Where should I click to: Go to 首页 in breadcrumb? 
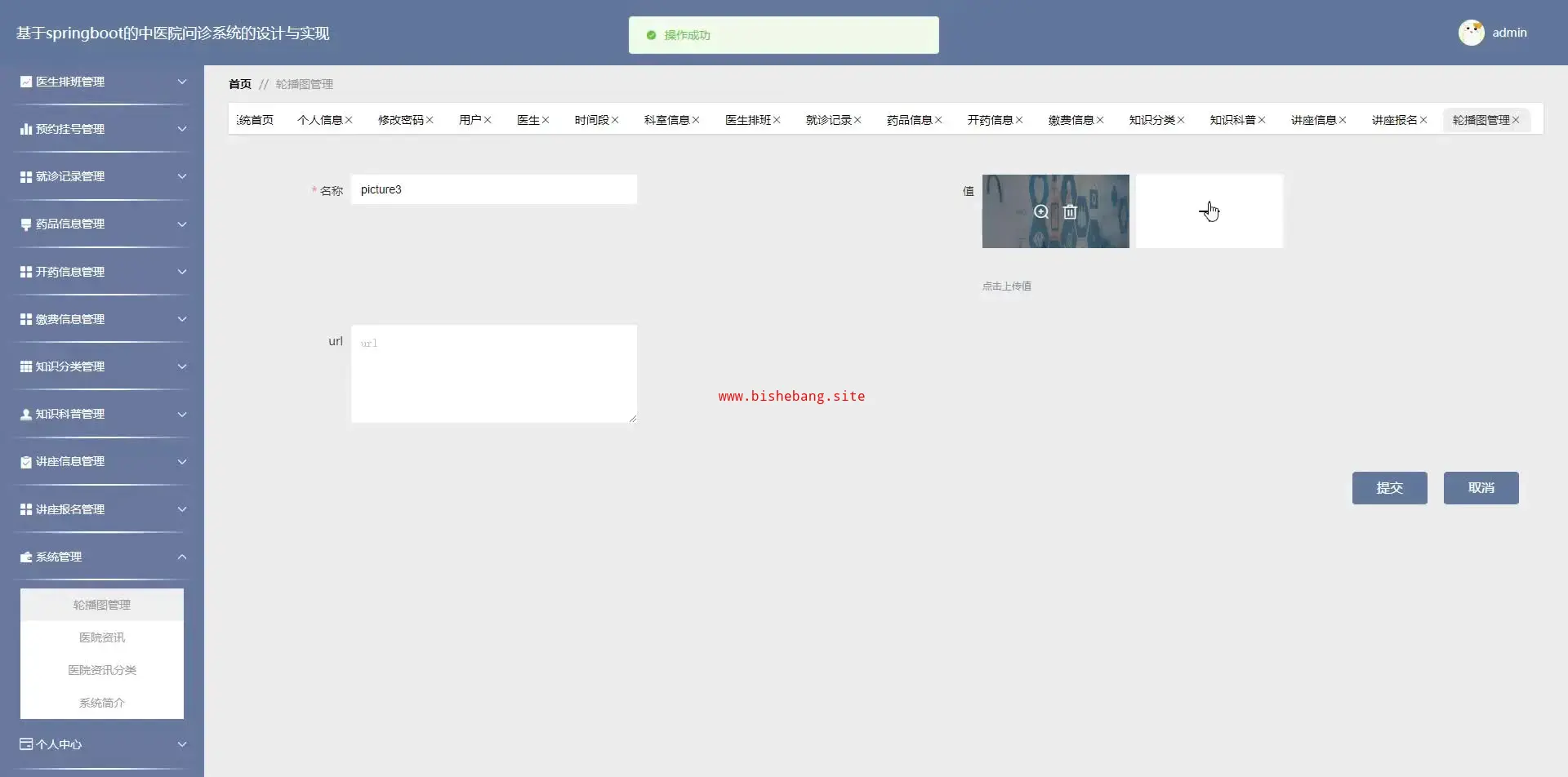240,84
